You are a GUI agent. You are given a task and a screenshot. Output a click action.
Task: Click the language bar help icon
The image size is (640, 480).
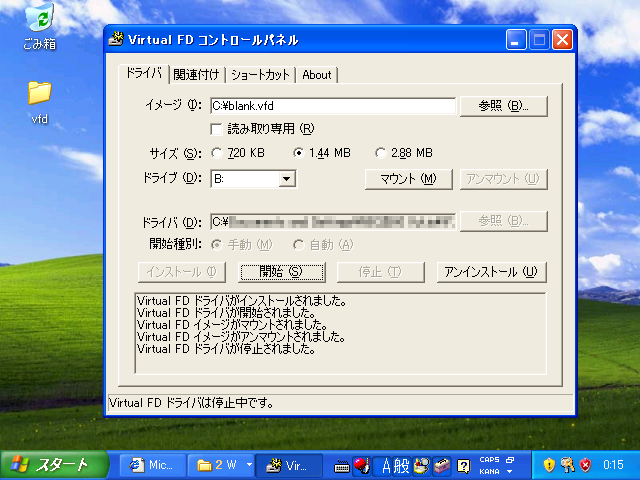[x=464, y=465]
